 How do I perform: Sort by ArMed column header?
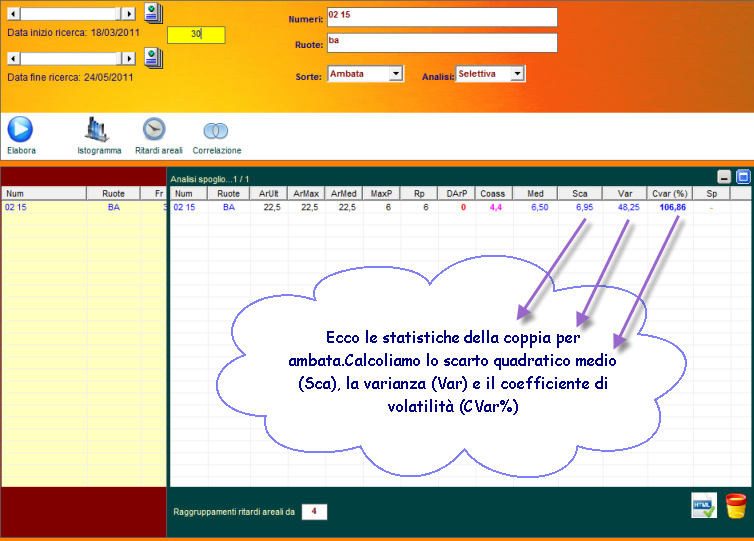point(344,193)
